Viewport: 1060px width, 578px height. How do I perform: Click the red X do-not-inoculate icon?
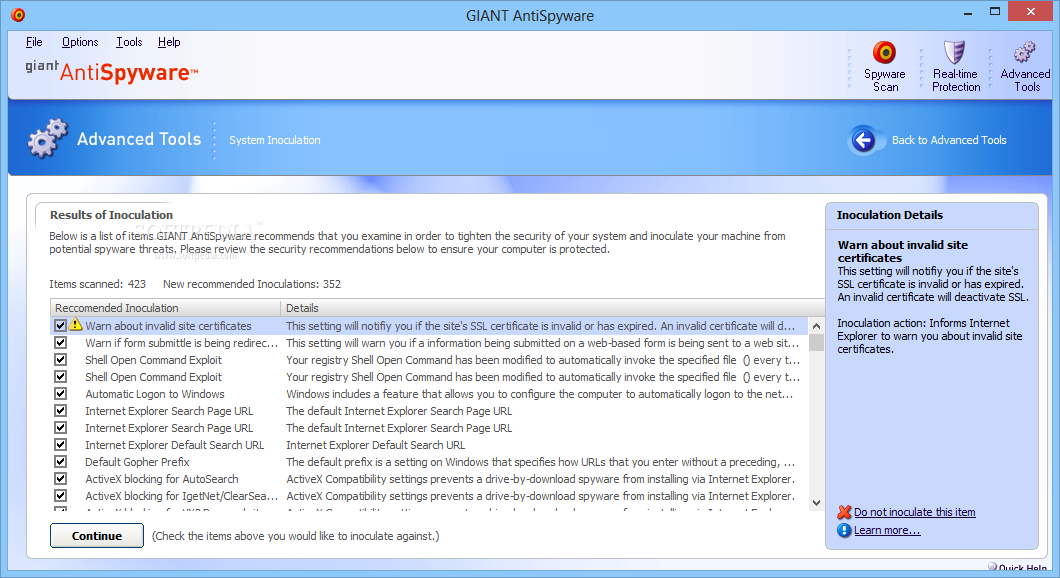tap(844, 512)
